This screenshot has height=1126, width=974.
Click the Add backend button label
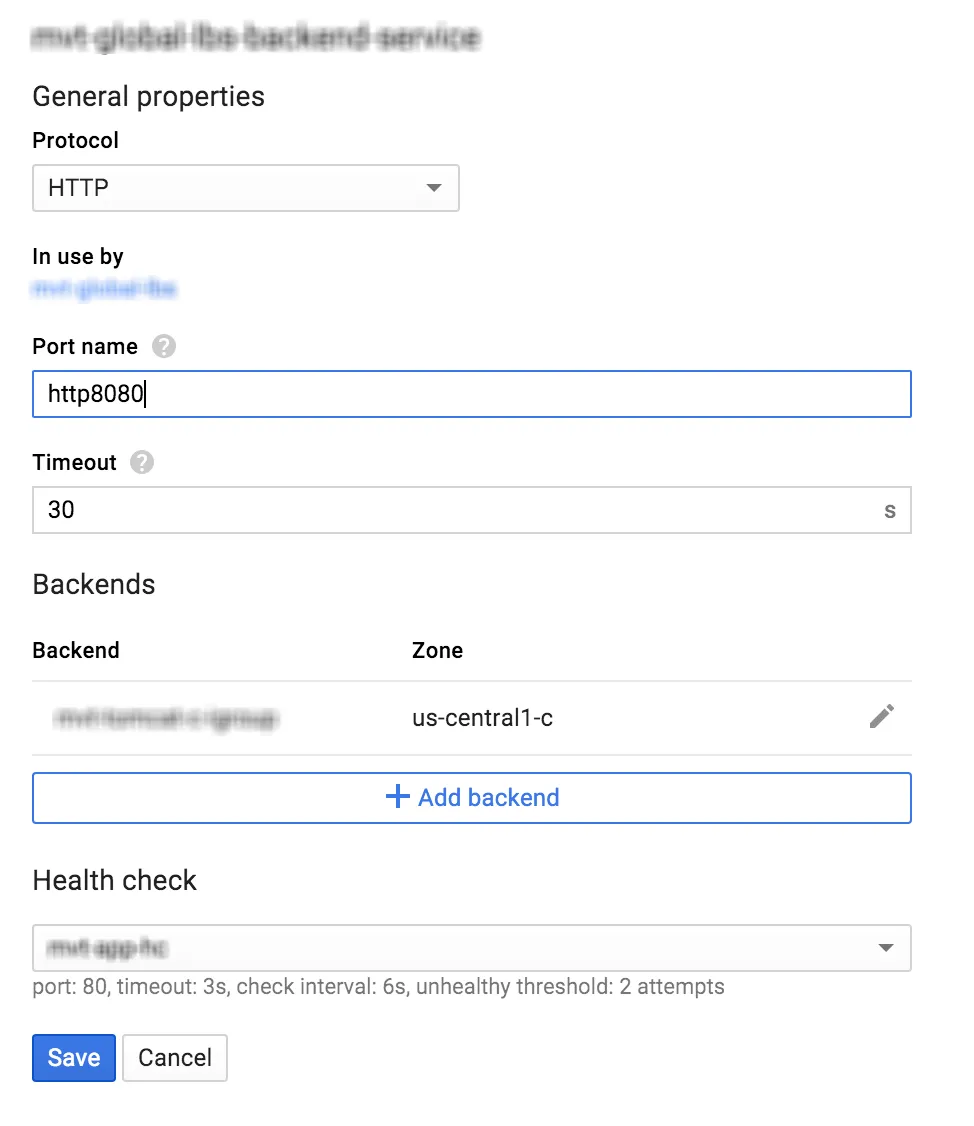point(488,797)
